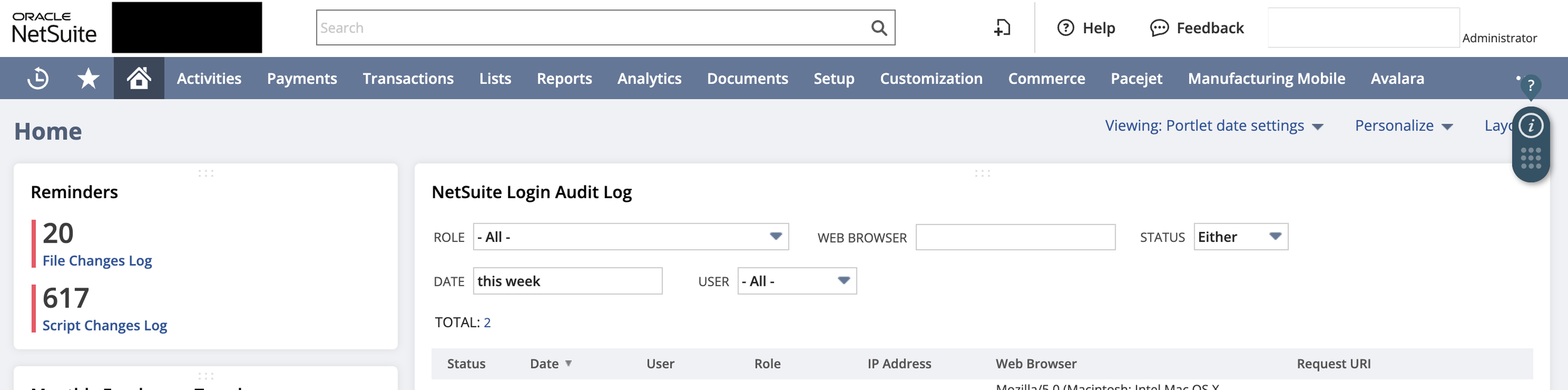Viewport: 1568px width, 390px height.
Task: Open the Lists menu
Action: click(495, 78)
